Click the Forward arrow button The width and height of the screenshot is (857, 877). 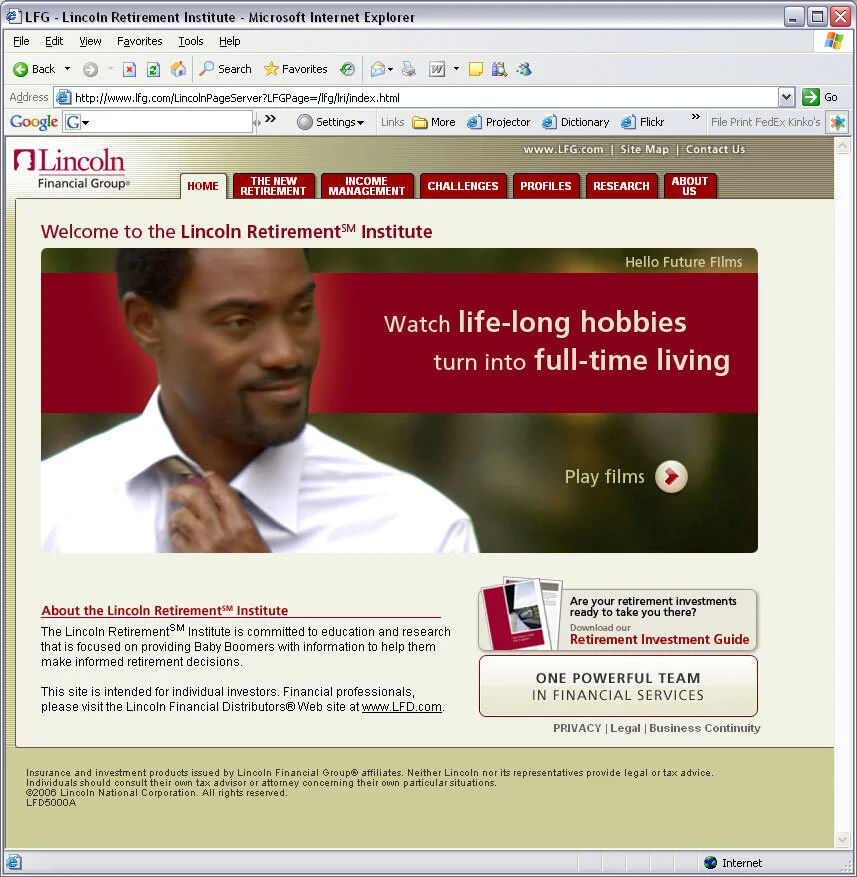click(90, 69)
